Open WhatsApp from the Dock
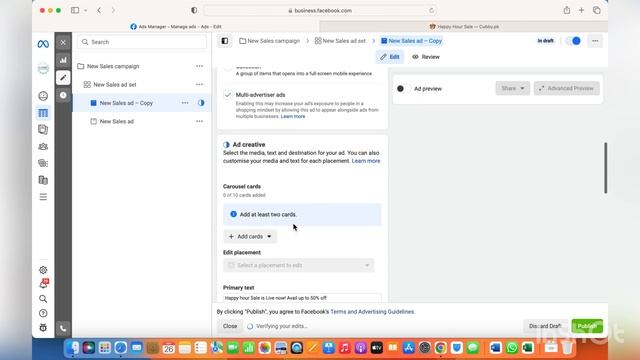Image resolution: width=640 pixels, height=360 pixels. (x=511, y=348)
